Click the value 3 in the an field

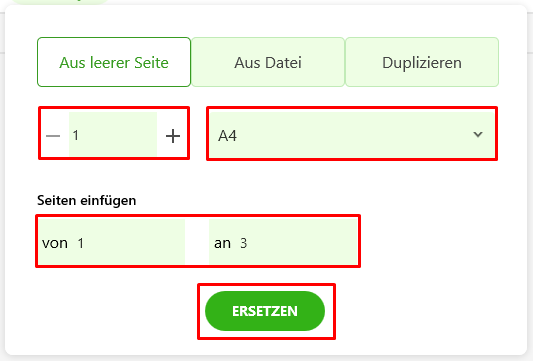(243, 243)
